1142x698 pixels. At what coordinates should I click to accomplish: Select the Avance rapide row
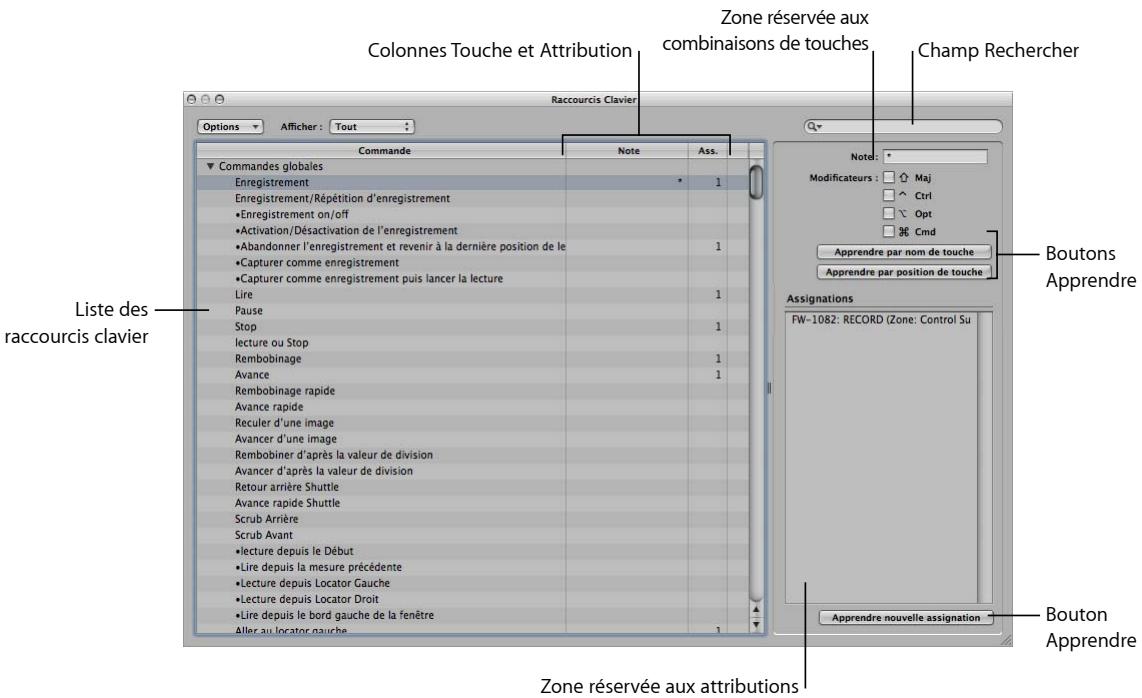472,407
